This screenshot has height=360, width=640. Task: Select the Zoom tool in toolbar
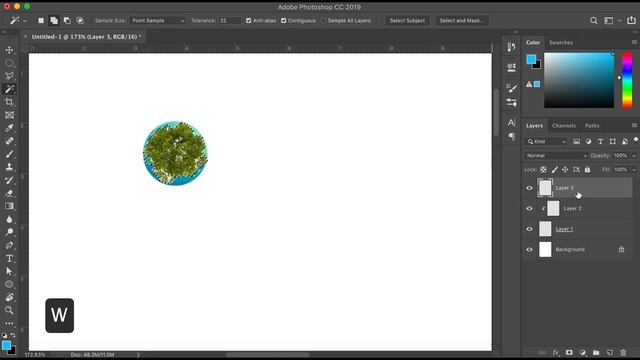pos(9,310)
